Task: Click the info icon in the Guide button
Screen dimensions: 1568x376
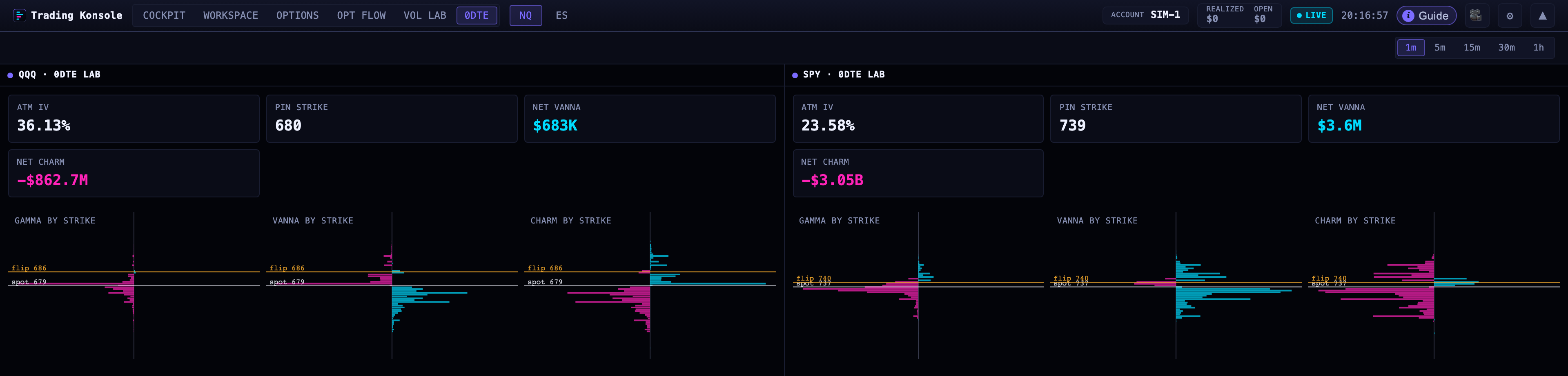Action: (1408, 16)
